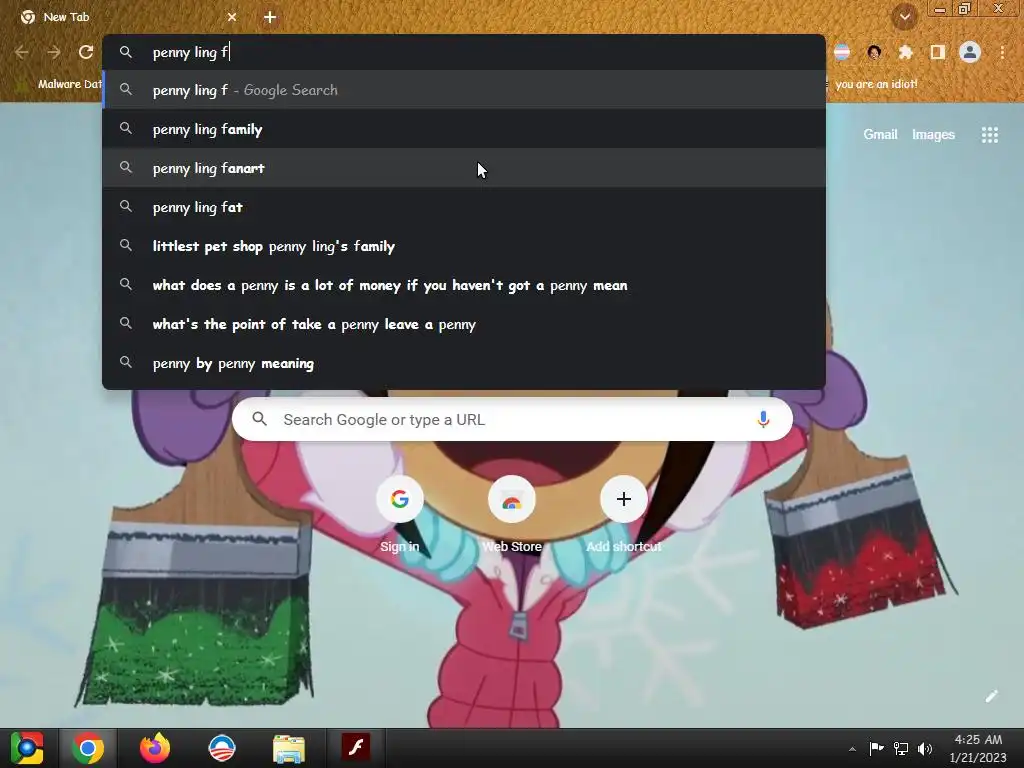Click the network tray icon
The image size is (1024, 768).
tap(901, 748)
